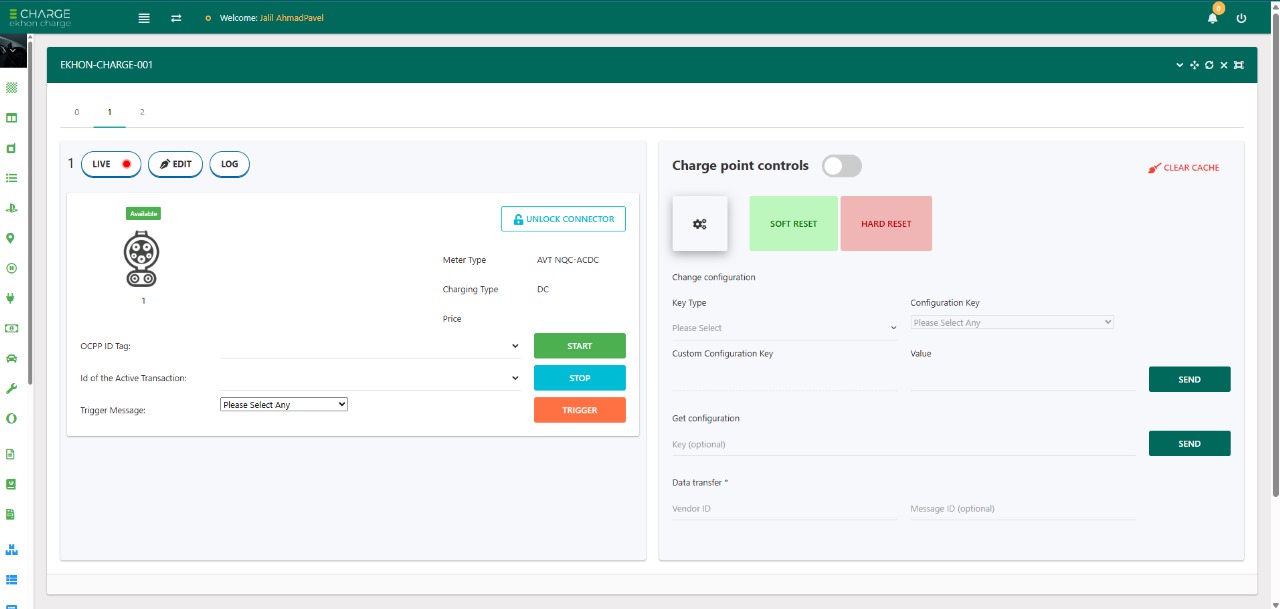
Task: Toggle the hamburger menu icon
Action: (x=144, y=18)
